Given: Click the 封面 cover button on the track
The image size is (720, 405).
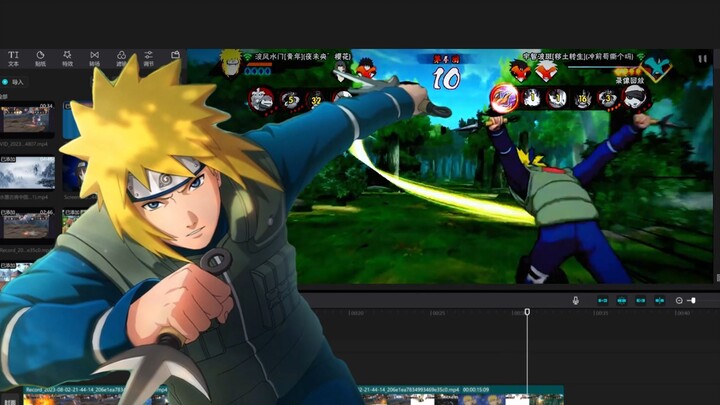Looking at the screenshot, I should (x=10, y=400).
